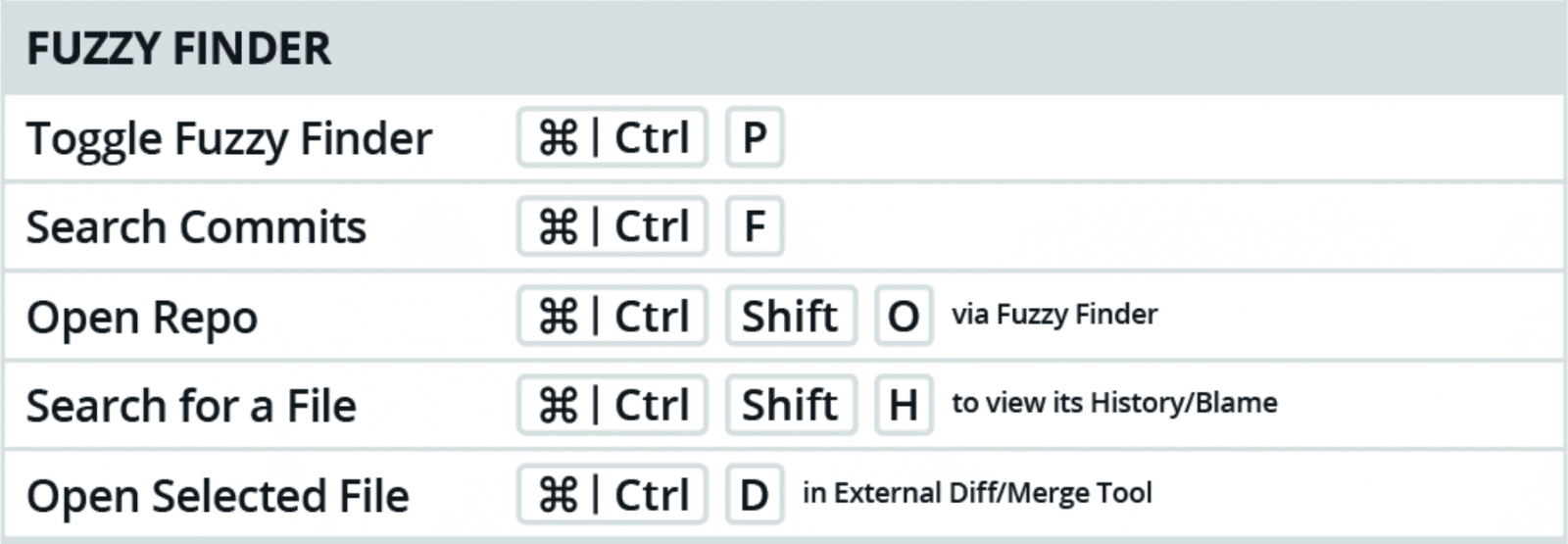Click the P key in Toggle Fuzzy Finder row
Image resolution: width=1568 pixels, height=544 pixels.
(755, 137)
